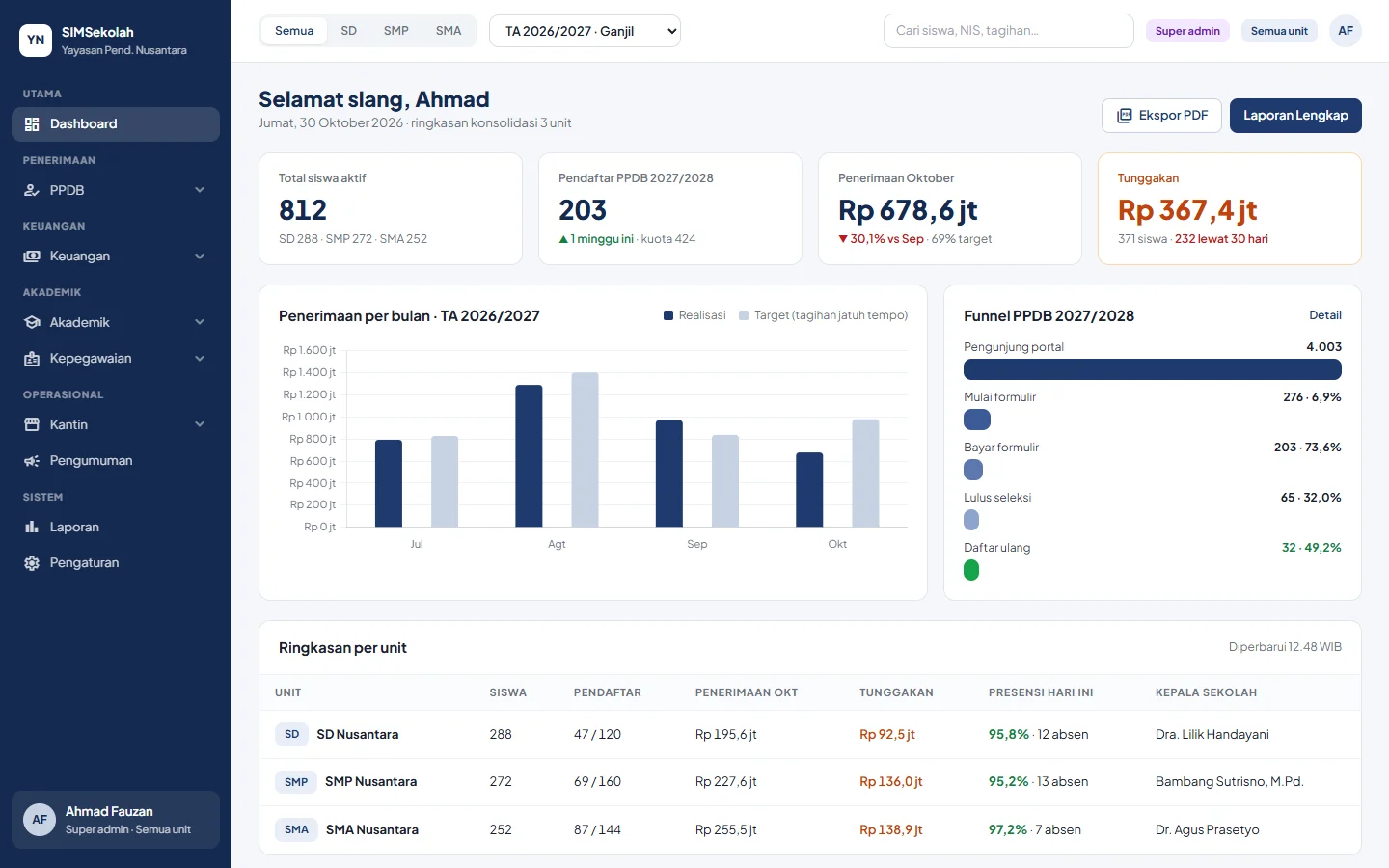Select the Semua unit filter tab

pyautogui.click(x=294, y=31)
